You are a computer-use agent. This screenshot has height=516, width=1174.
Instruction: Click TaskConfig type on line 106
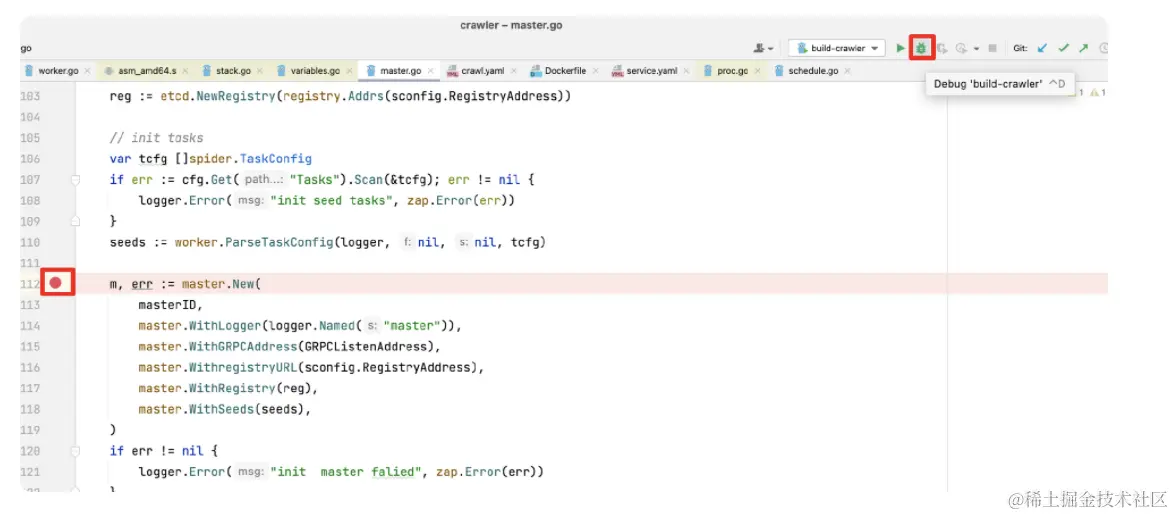(x=277, y=160)
